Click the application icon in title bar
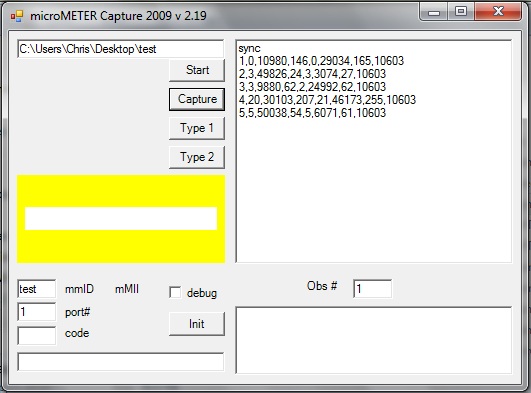 tap(17, 16)
